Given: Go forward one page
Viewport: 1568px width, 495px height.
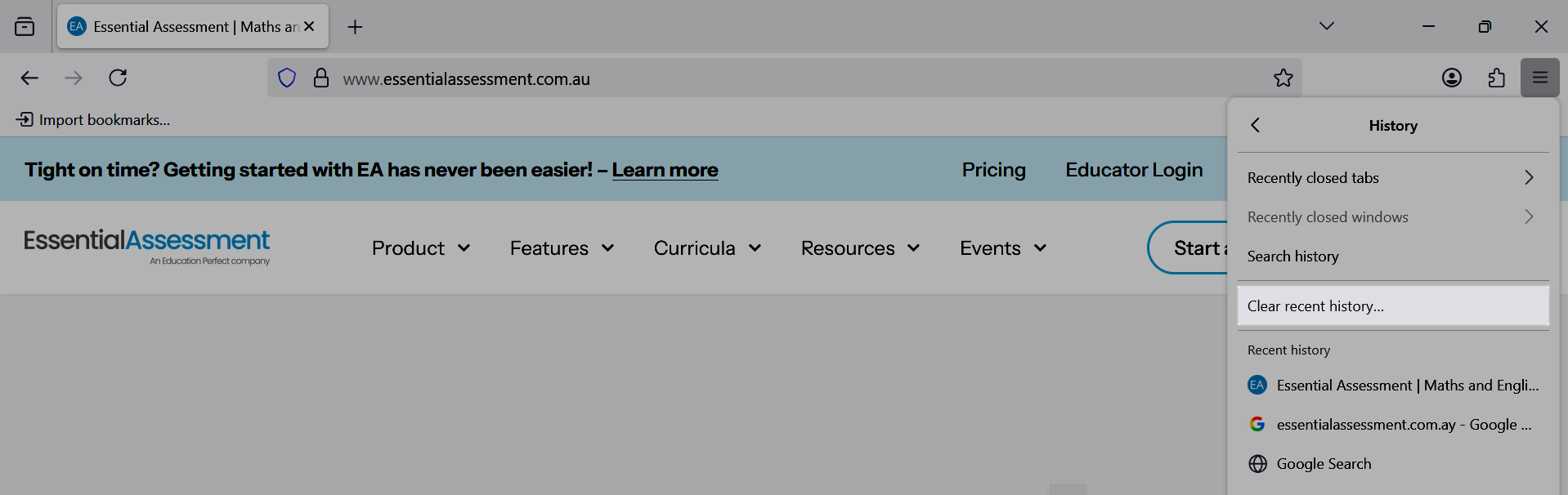Looking at the screenshot, I should (x=74, y=78).
